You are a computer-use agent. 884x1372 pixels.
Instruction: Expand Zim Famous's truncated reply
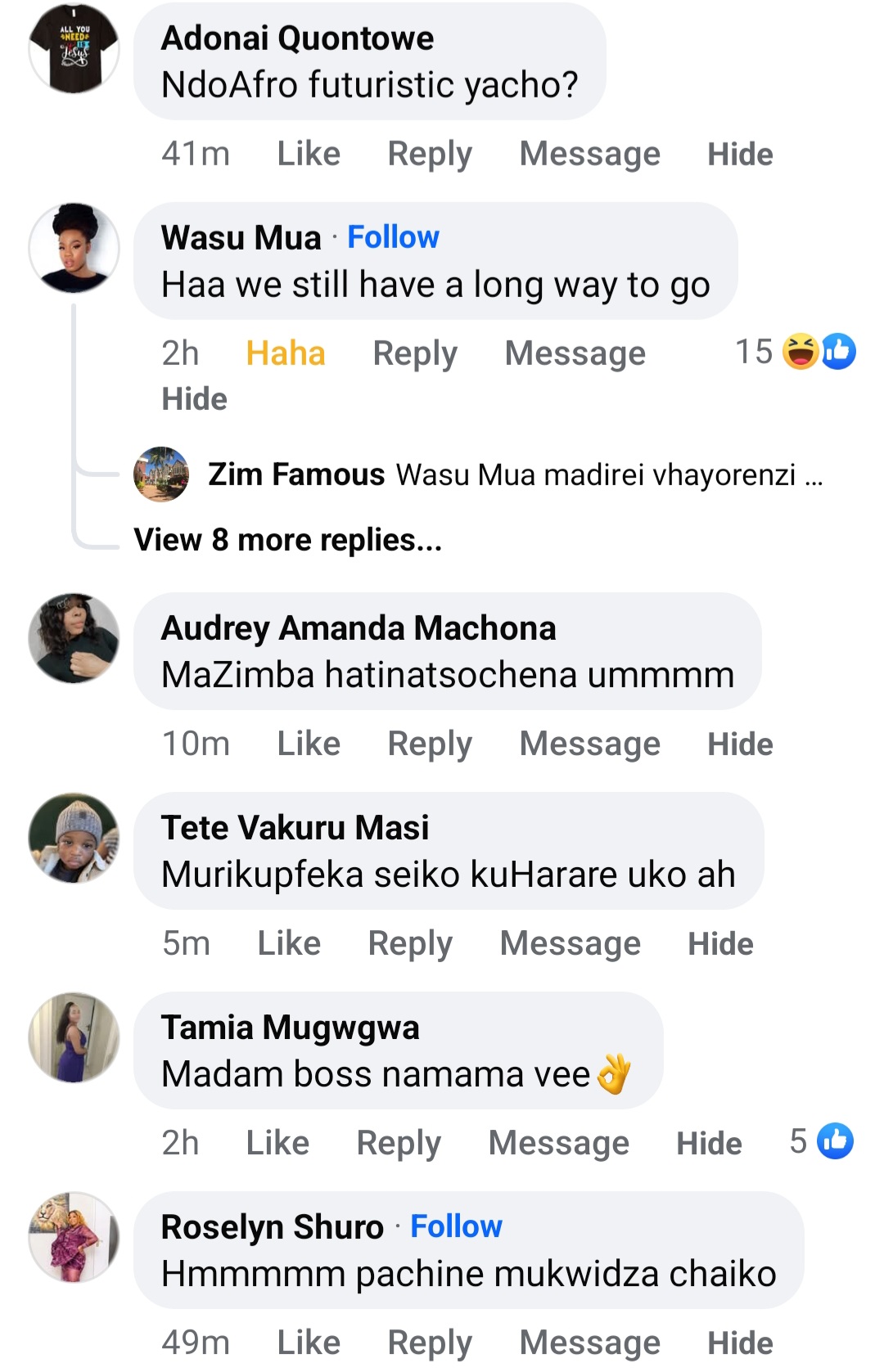pyautogui.click(x=814, y=475)
